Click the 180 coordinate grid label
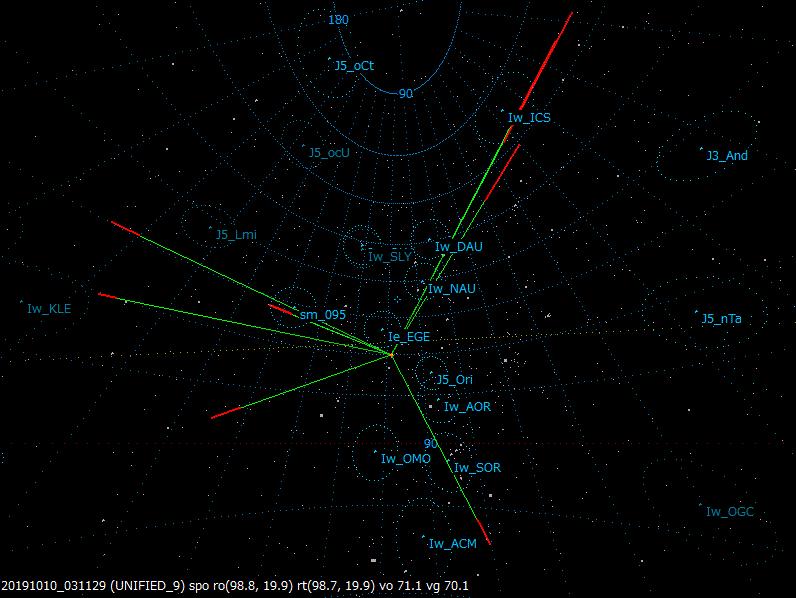Viewport: 796px width, 598px height. pyautogui.click(x=338, y=20)
